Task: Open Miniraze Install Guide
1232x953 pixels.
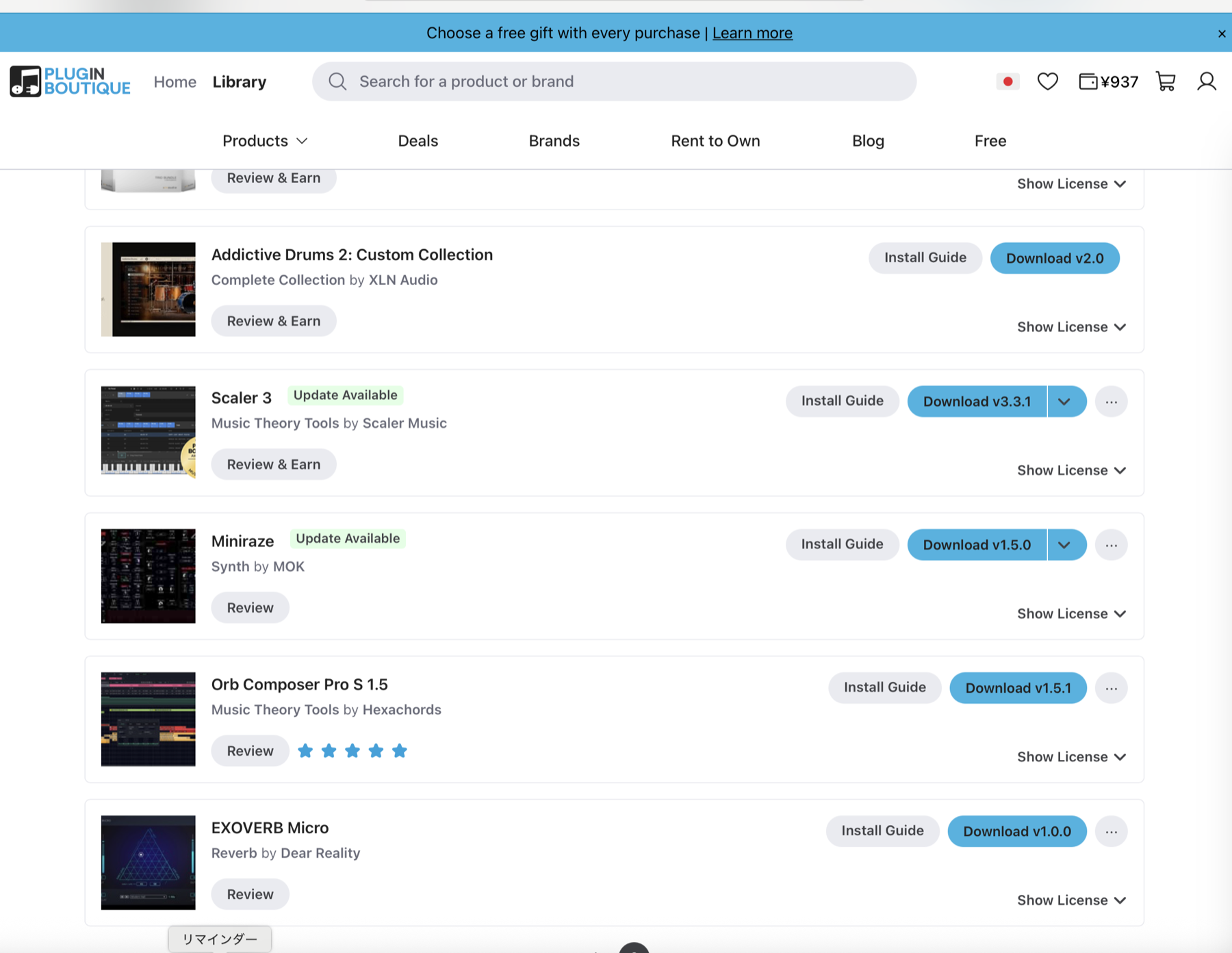Action: pos(842,545)
